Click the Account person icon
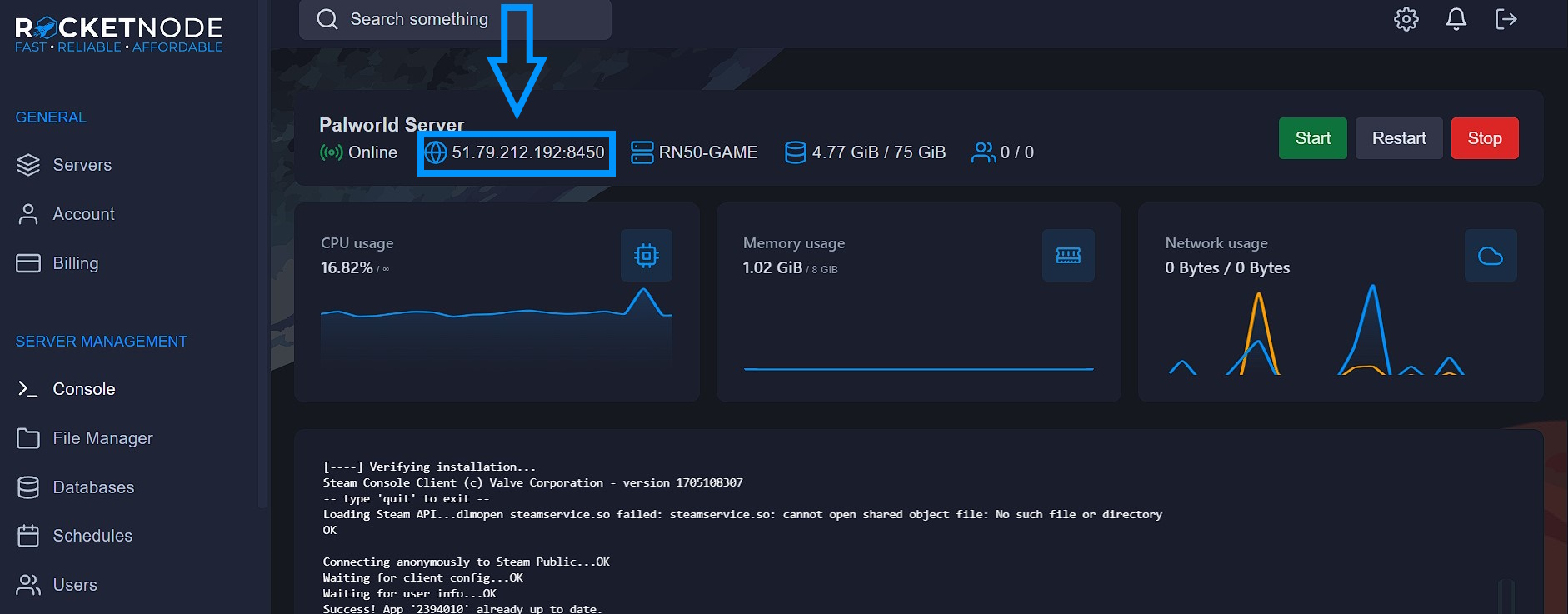The height and width of the screenshot is (614, 1568). pyautogui.click(x=28, y=214)
